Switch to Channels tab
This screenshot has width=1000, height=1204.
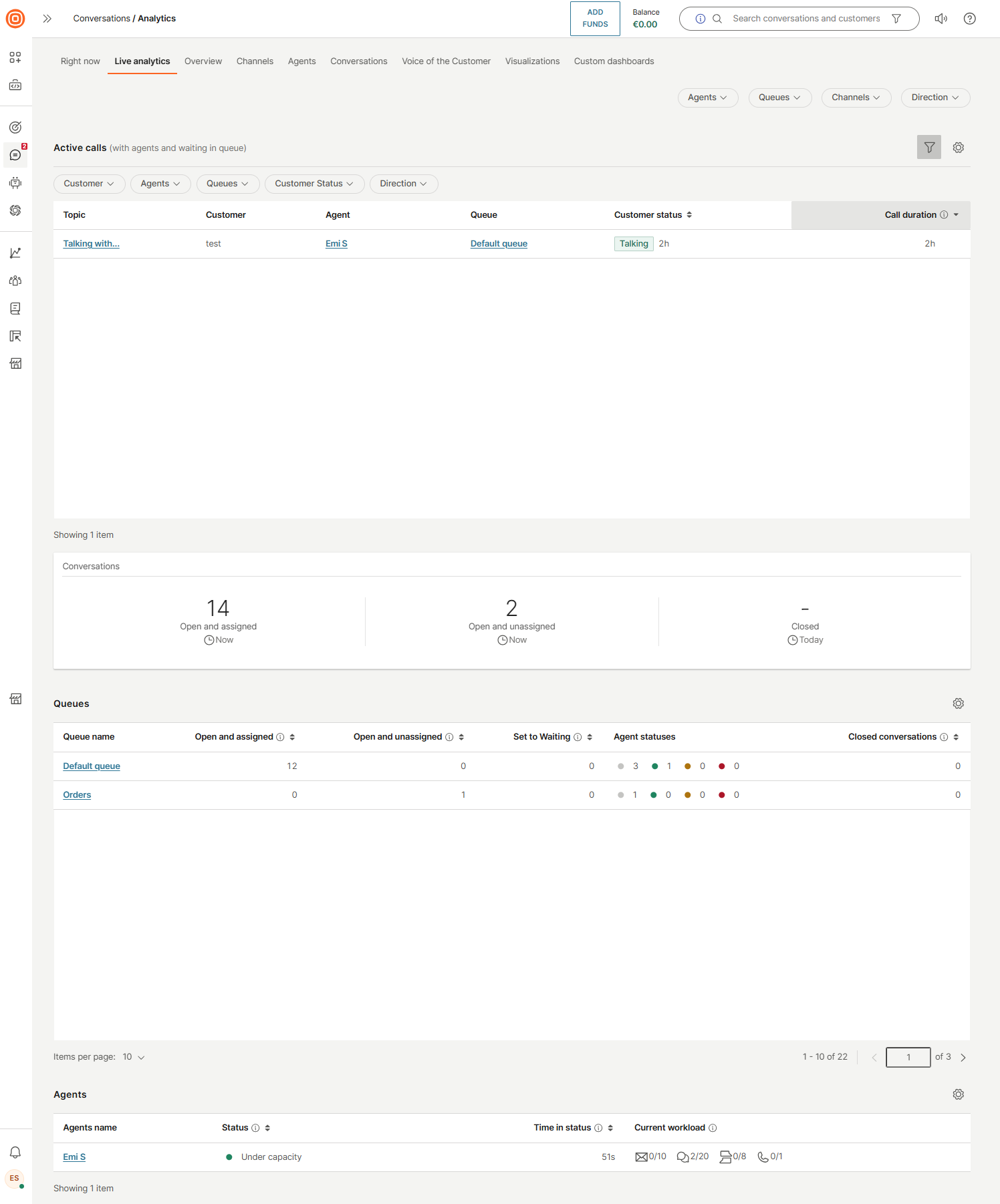click(255, 61)
